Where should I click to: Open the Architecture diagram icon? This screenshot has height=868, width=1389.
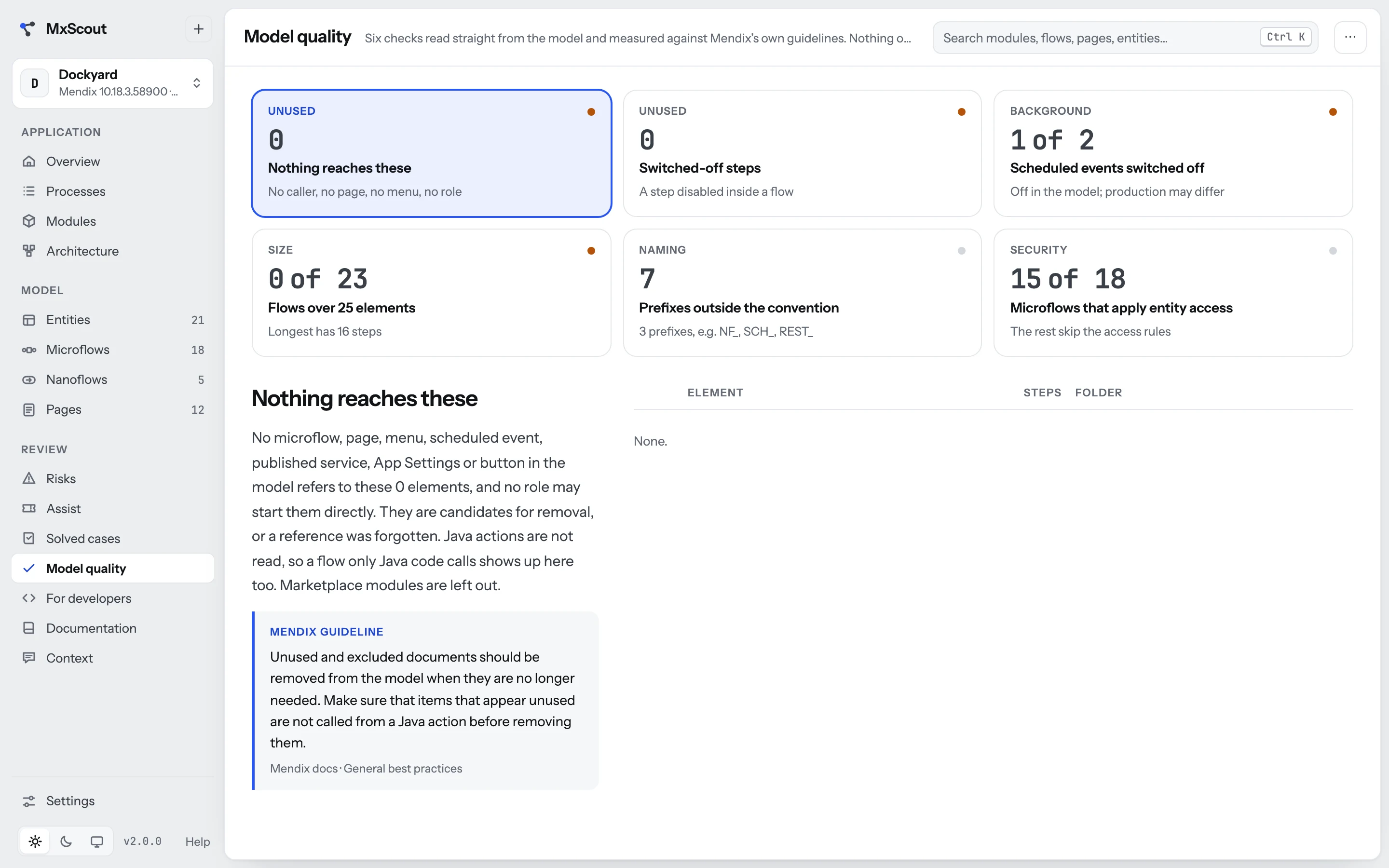coord(29,251)
